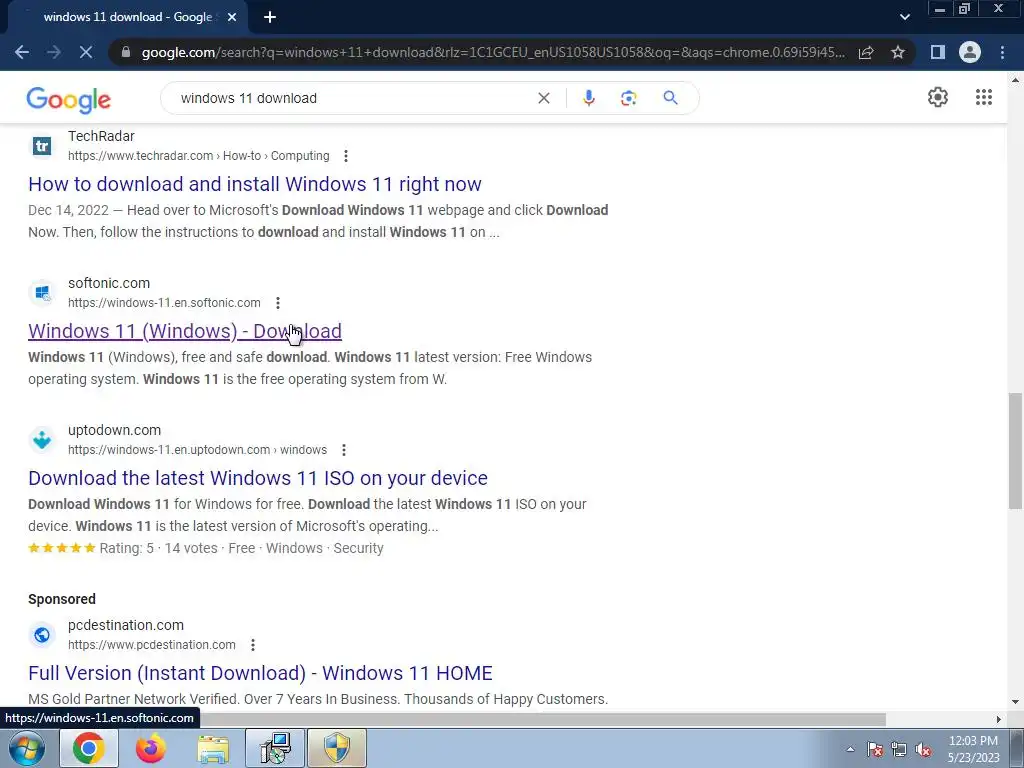Show hidden tray icons arrow
Viewport: 1024px width, 768px height.
(850, 750)
